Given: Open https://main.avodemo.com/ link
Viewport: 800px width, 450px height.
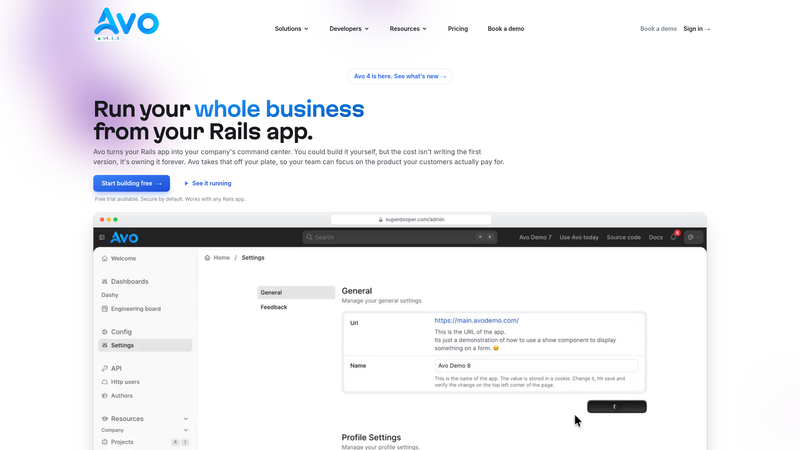Looking at the screenshot, I should coord(477,320).
